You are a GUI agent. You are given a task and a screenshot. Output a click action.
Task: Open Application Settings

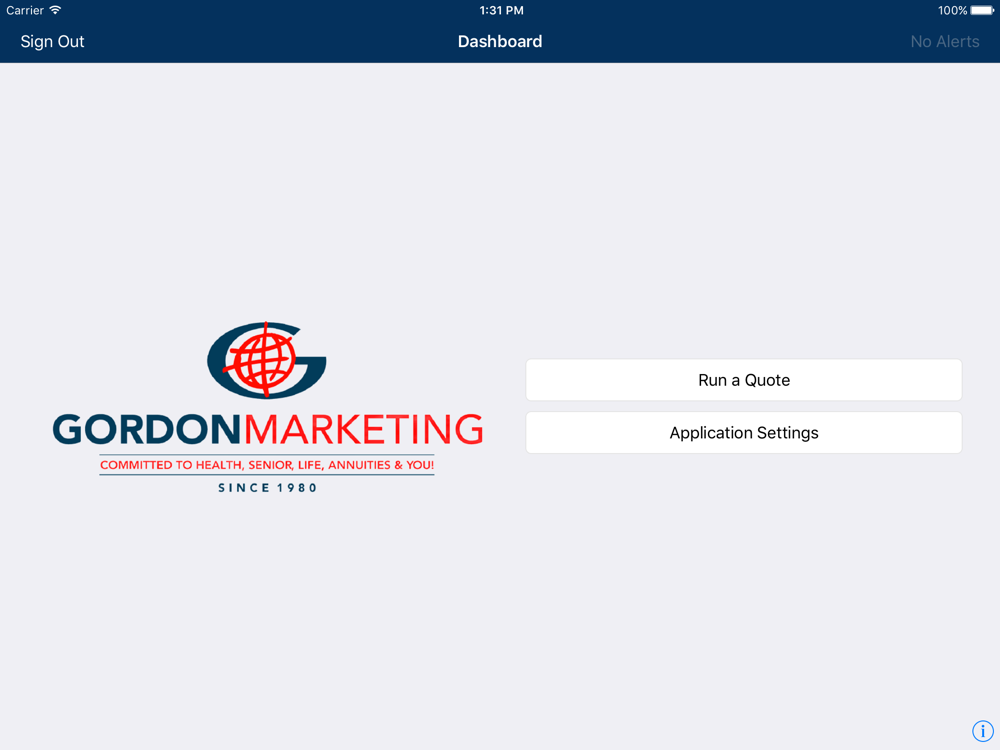744,433
